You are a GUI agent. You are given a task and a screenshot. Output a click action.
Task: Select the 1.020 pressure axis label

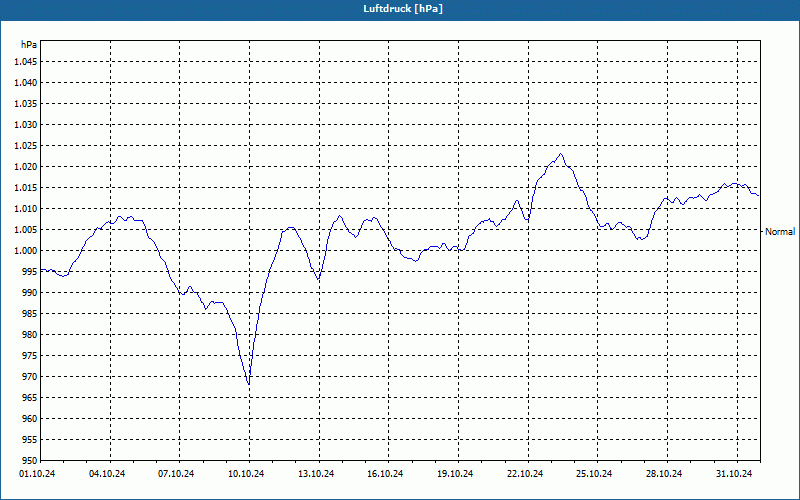(x=26, y=167)
